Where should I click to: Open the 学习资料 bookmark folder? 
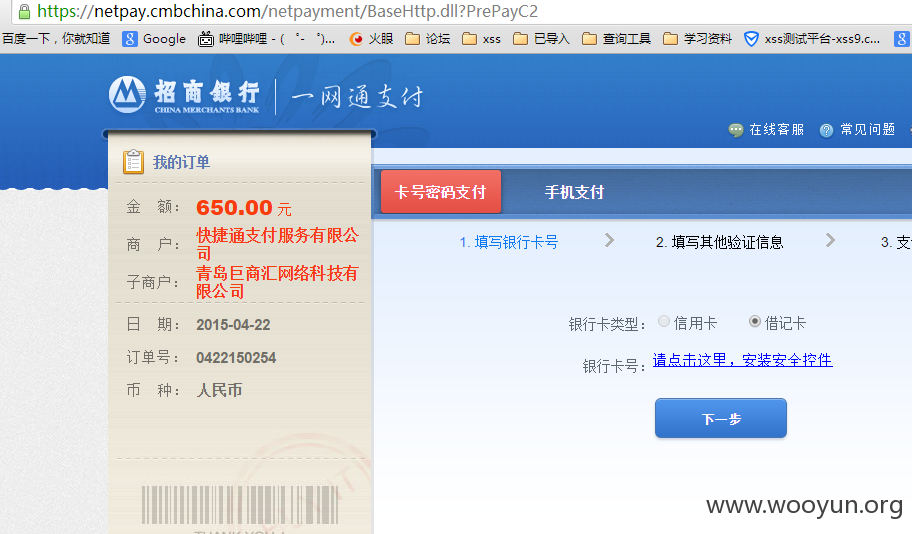click(x=697, y=39)
